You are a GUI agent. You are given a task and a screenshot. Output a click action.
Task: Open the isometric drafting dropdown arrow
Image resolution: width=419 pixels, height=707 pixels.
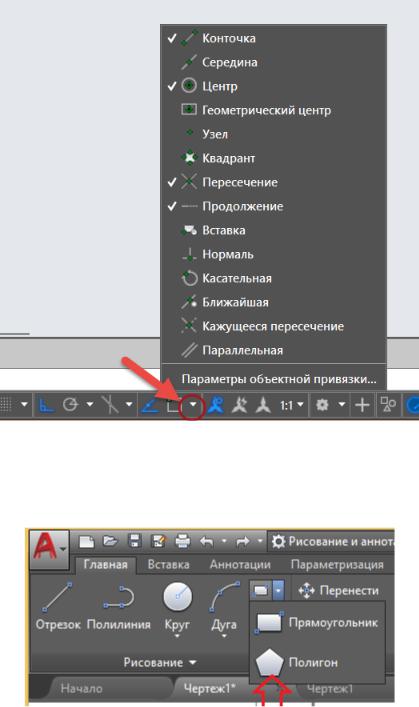[129, 404]
